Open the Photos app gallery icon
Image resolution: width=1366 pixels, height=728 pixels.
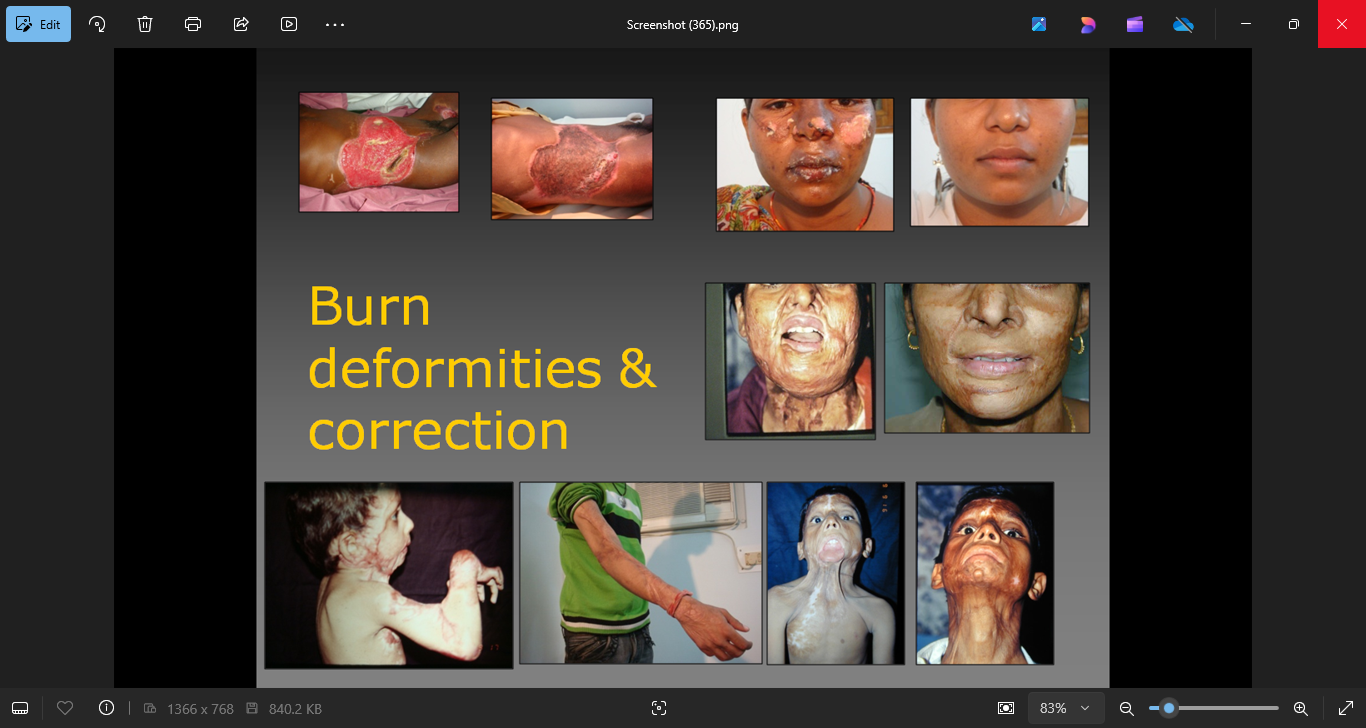click(1039, 24)
